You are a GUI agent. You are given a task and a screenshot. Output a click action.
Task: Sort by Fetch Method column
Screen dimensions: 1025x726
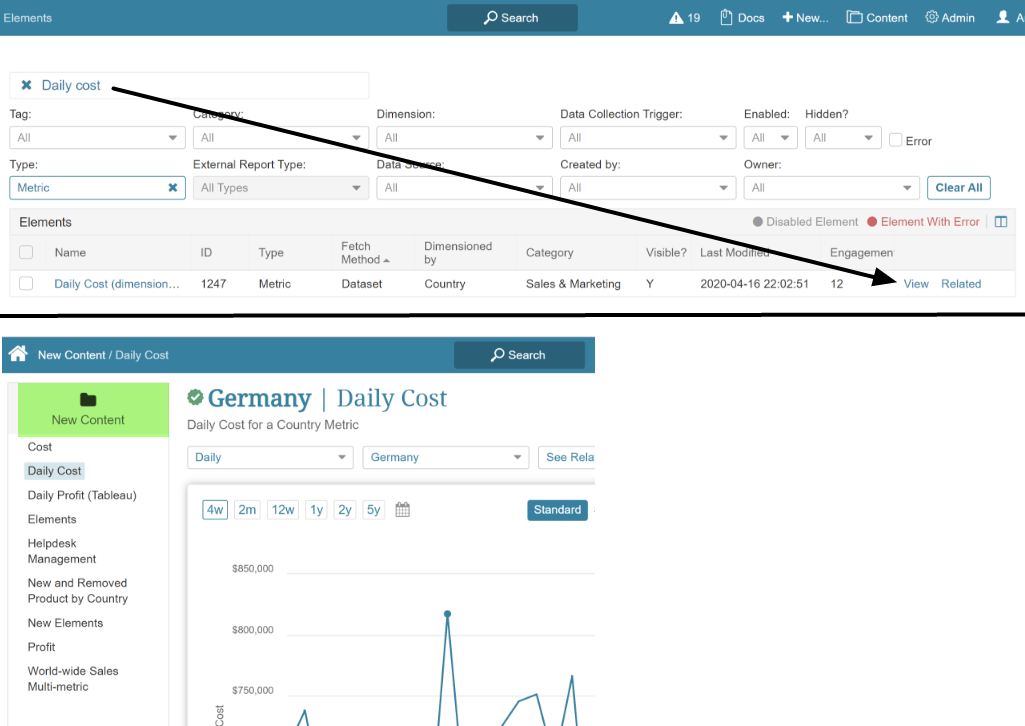364,253
